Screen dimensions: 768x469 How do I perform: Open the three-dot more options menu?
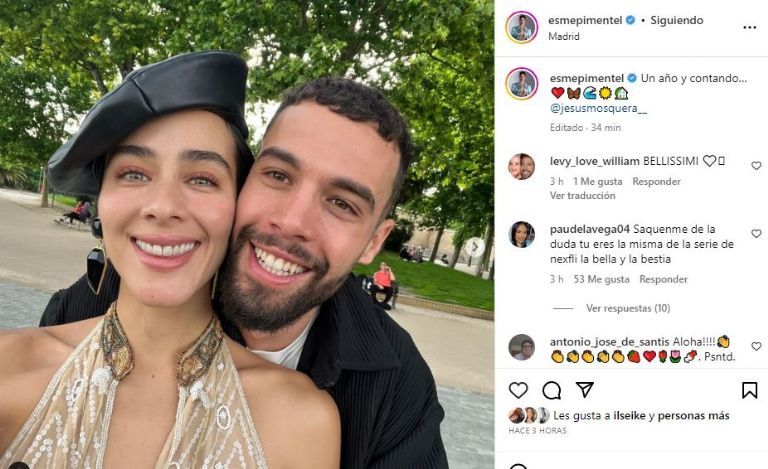[749, 27]
